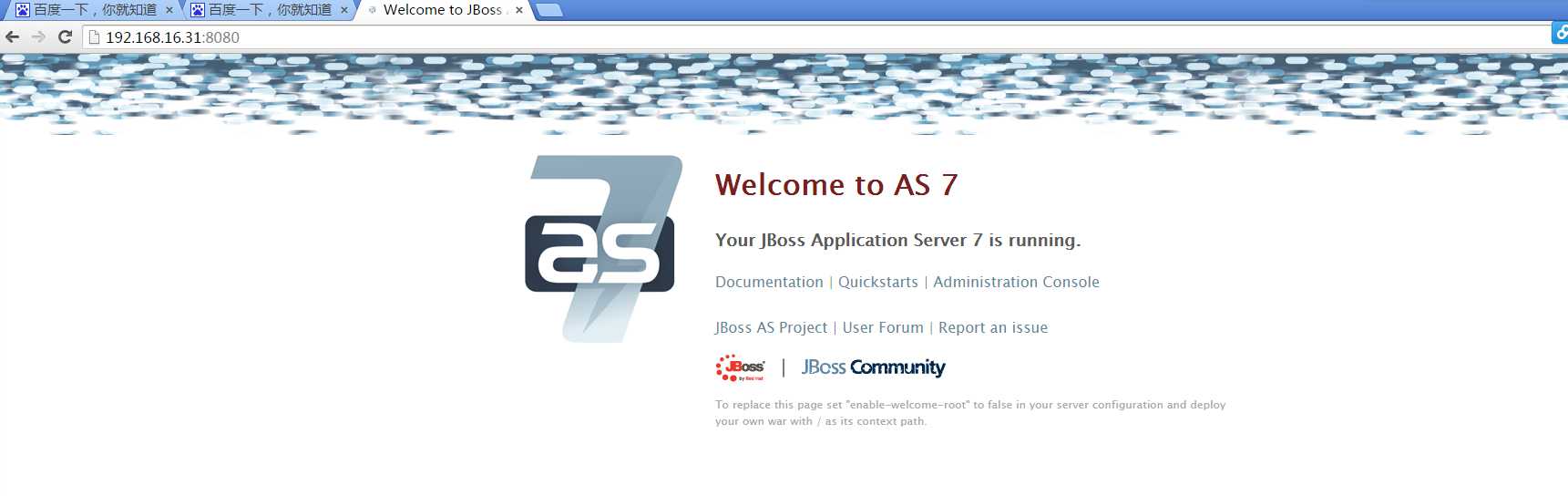Reload the page with the refresh icon

click(65, 37)
